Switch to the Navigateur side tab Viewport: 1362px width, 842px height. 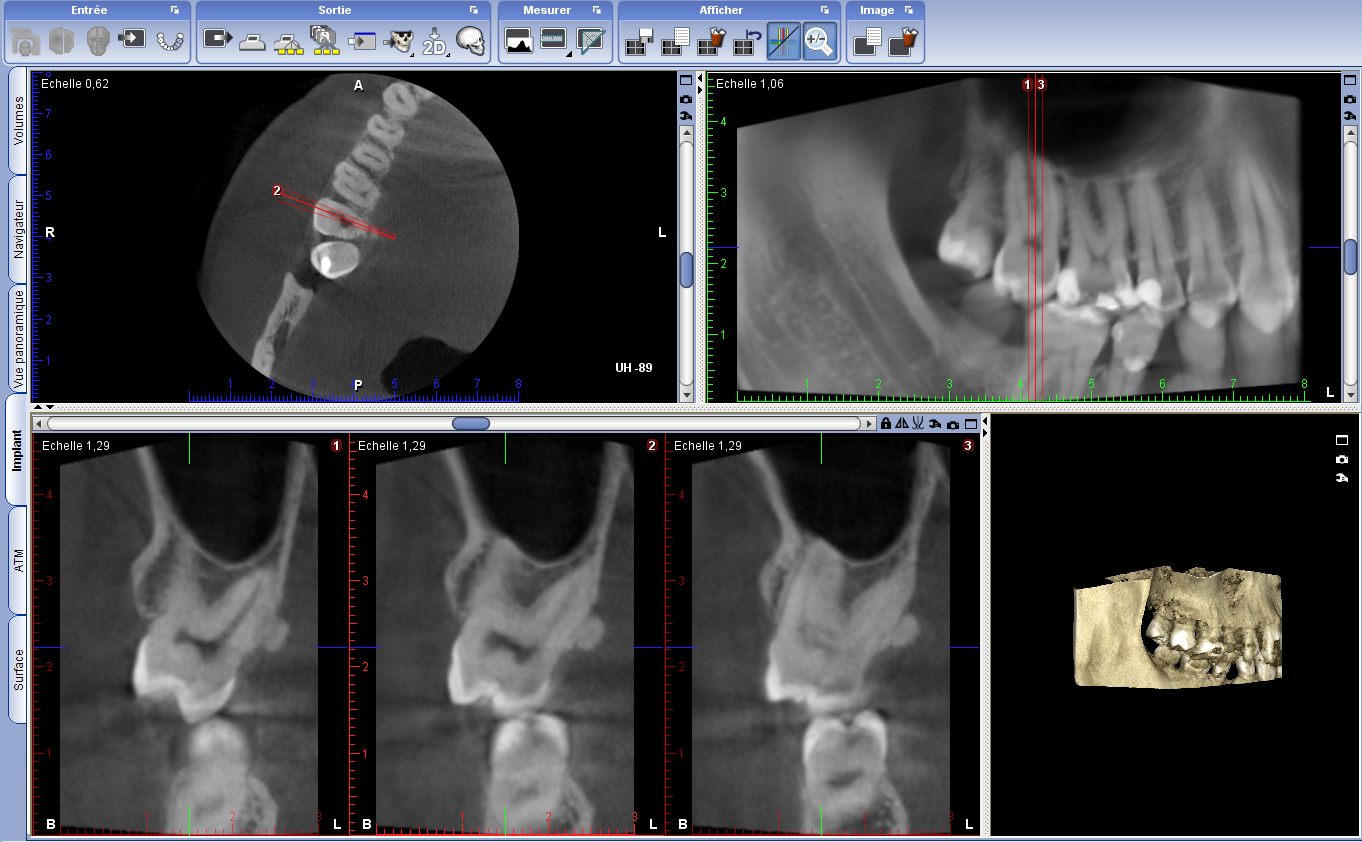pos(18,230)
